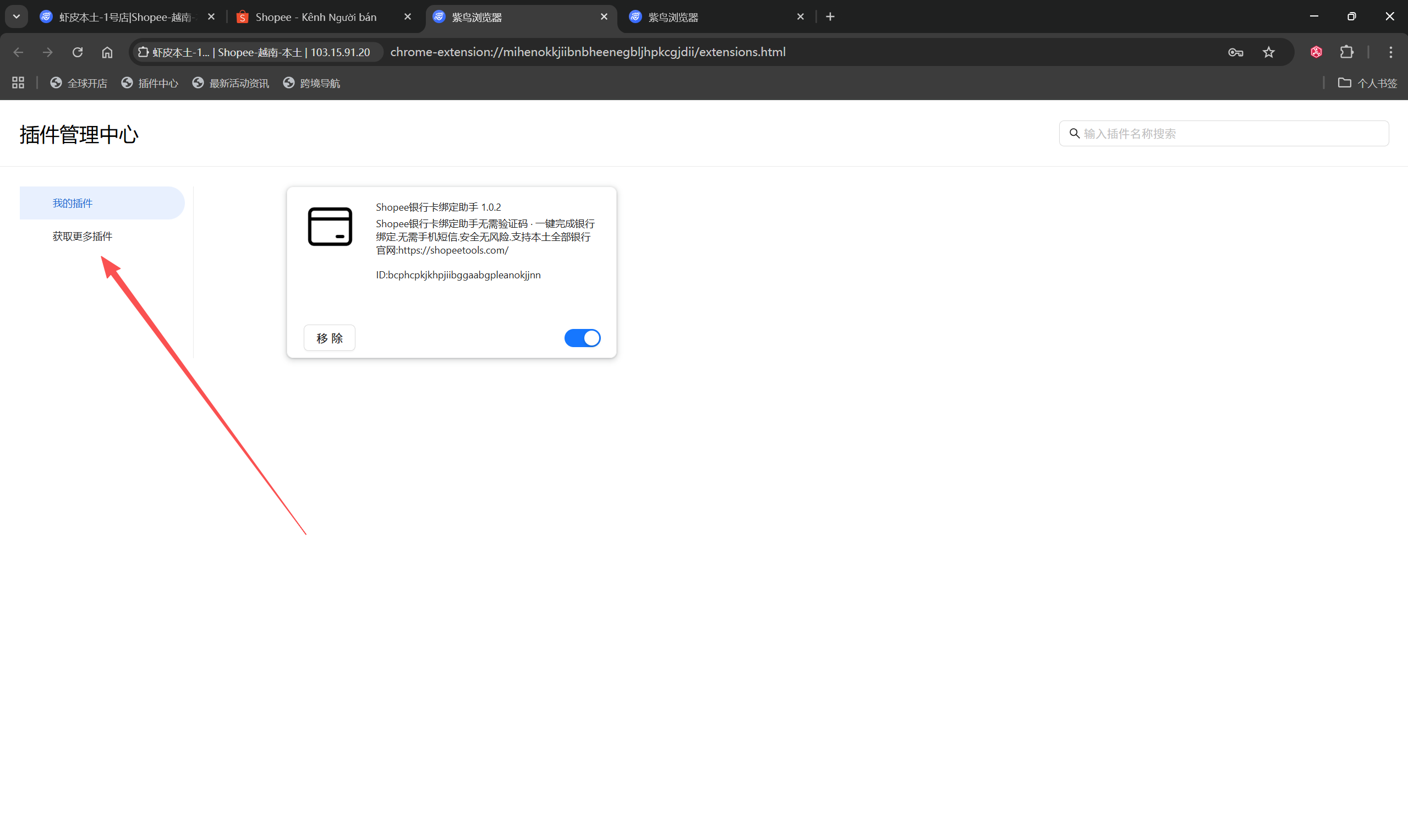Screen dimensions: 1408x840
Task: Go back with the browser back arrow
Action: click(x=18, y=52)
